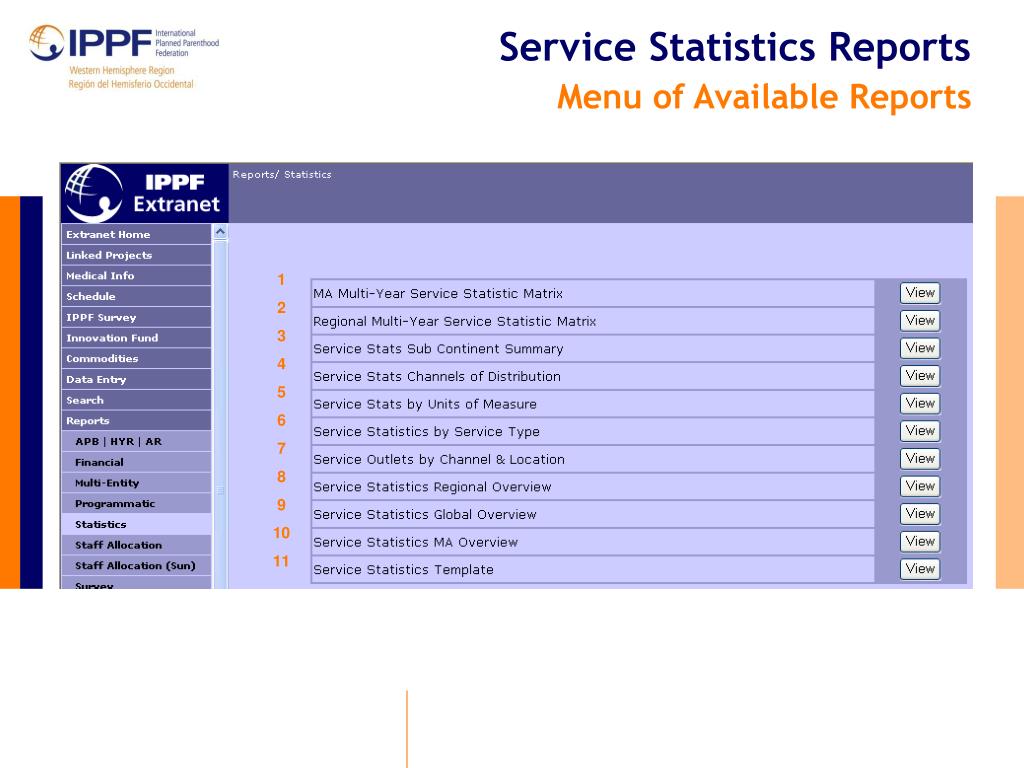Open Data Entry menu item

point(136,379)
